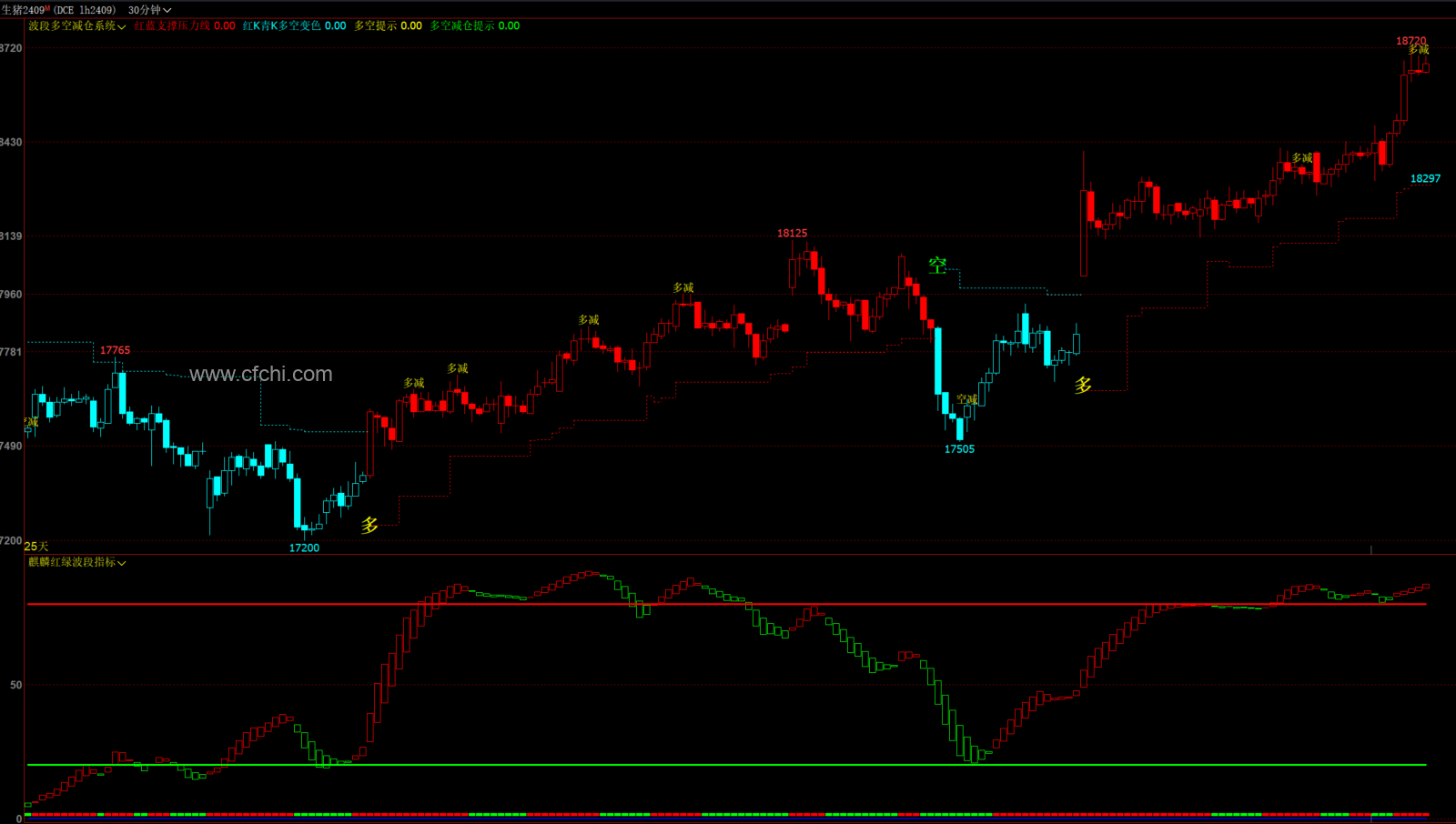Open the 30分钟 timeframe dropdown
Image resolution: width=1456 pixels, height=824 pixels.
(149, 10)
